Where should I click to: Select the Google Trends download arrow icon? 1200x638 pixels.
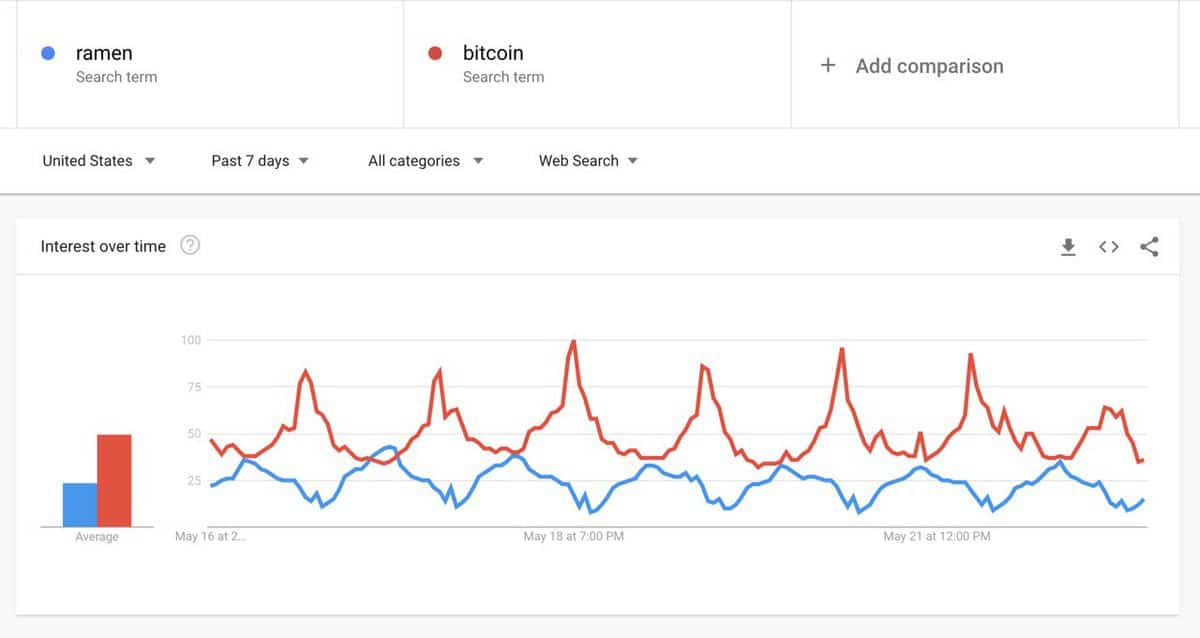click(1068, 247)
